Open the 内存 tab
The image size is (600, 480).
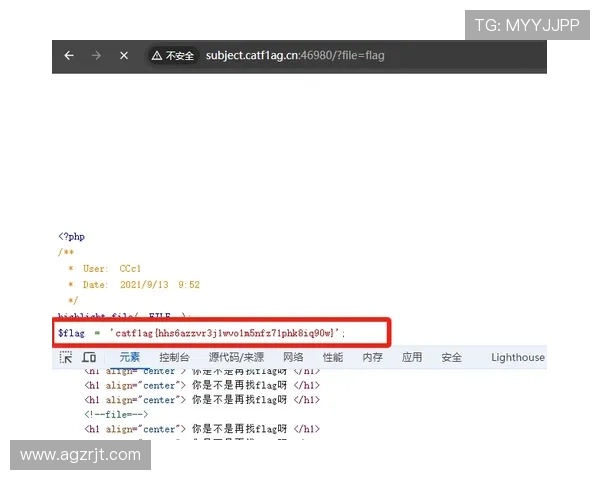point(372,358)
